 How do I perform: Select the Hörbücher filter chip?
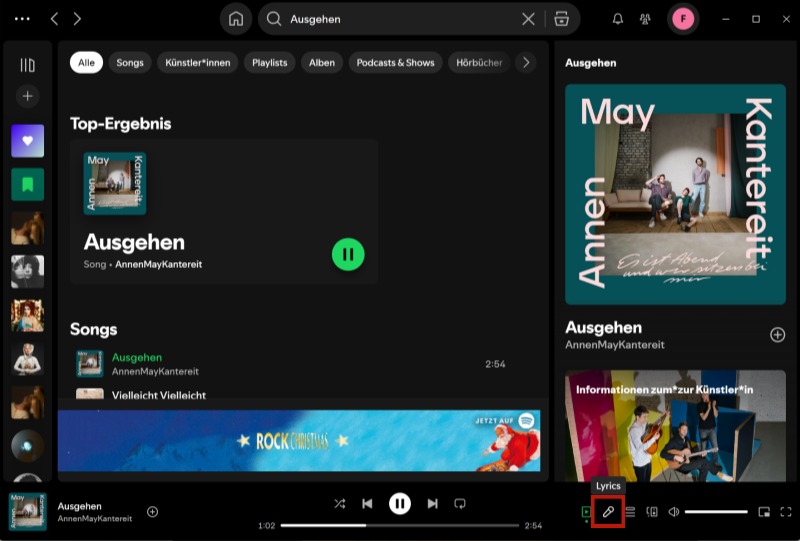coord(479,63)
